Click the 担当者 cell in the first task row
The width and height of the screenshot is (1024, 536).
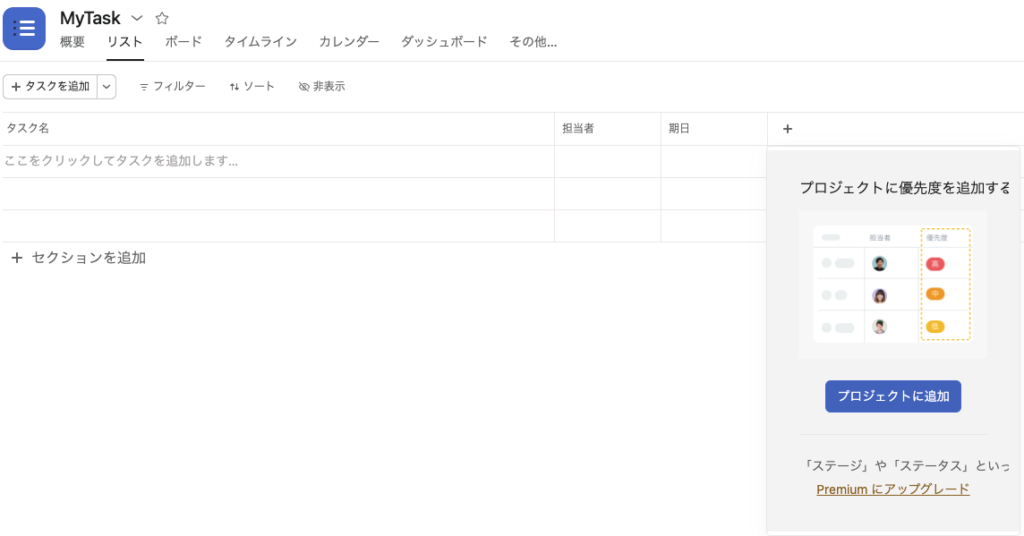click(607, 161)
